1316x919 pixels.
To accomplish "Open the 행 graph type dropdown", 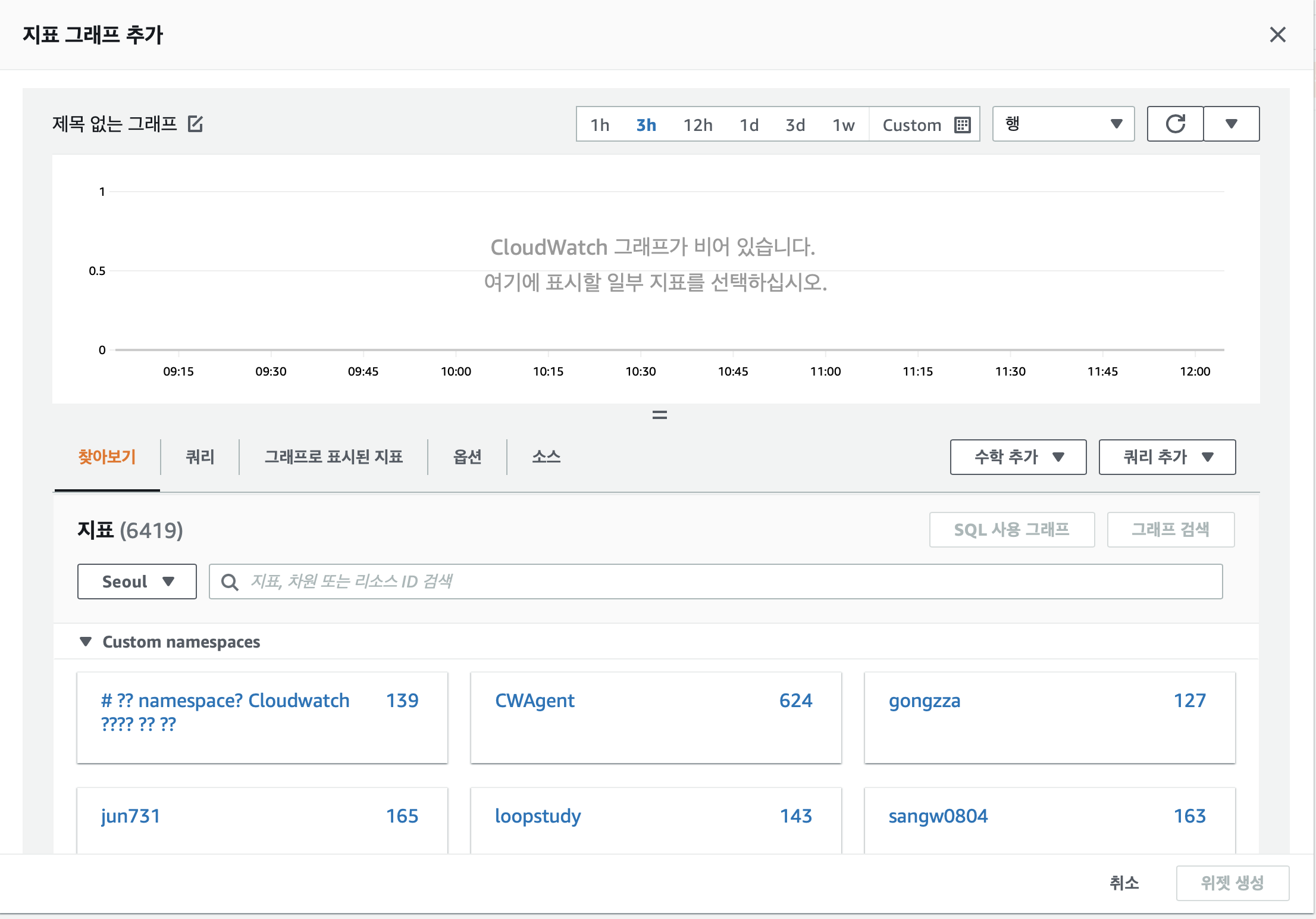I will tap(1063, 124).
